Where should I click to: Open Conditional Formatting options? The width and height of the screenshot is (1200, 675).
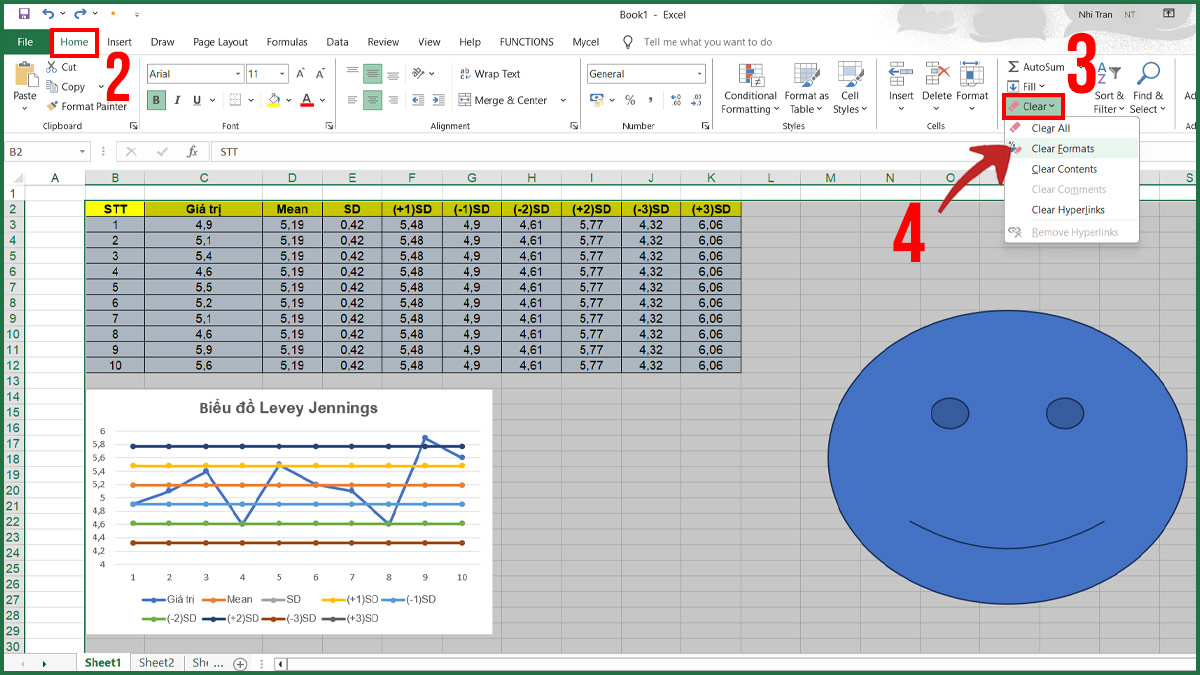[x=749, y=88]
